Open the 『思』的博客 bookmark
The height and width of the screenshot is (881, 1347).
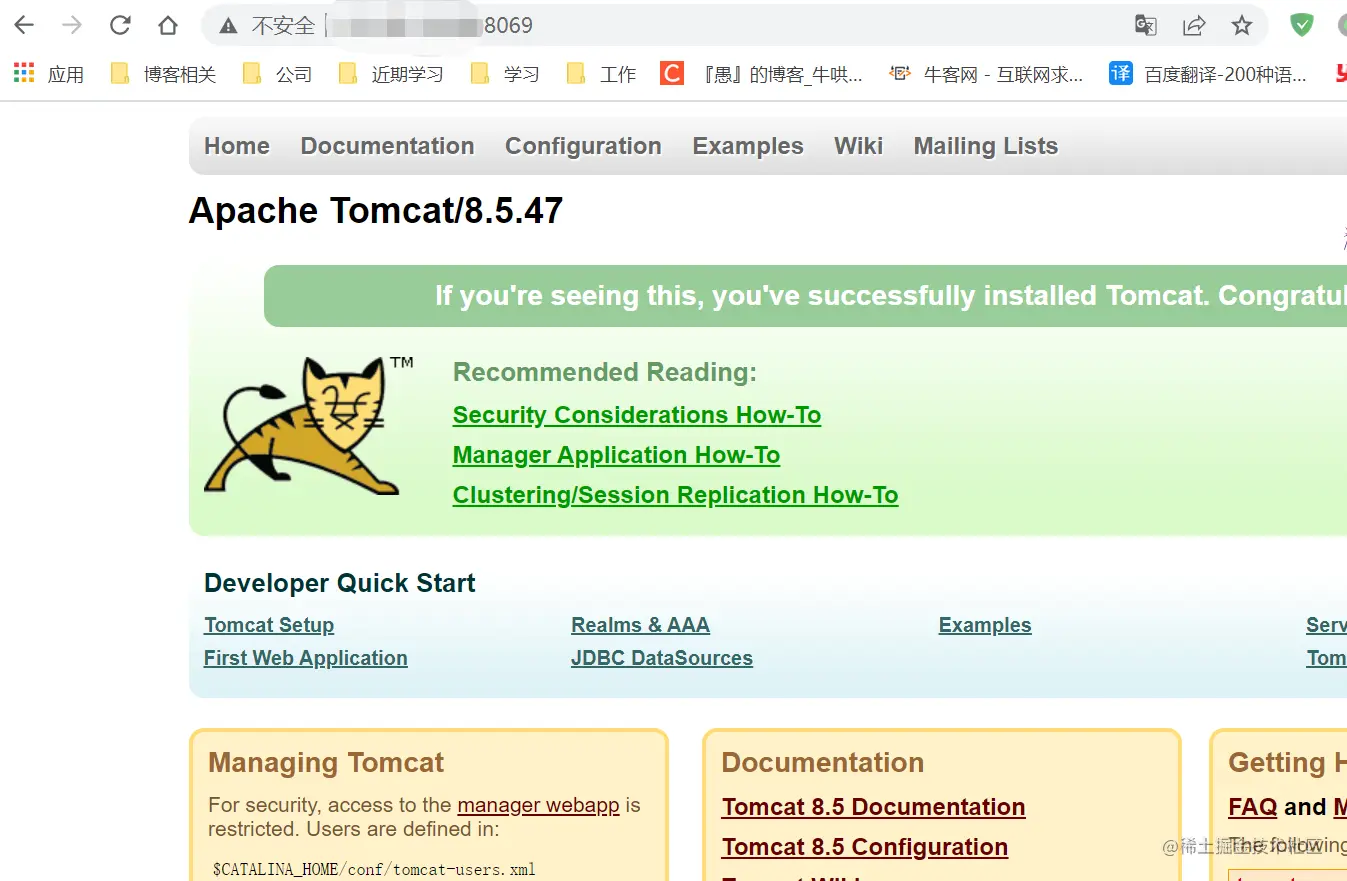click(762, 74)
